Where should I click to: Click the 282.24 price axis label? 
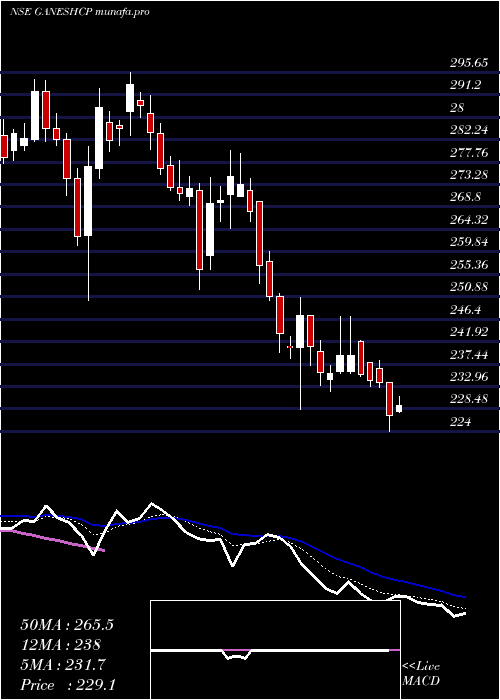coord(468,130)
